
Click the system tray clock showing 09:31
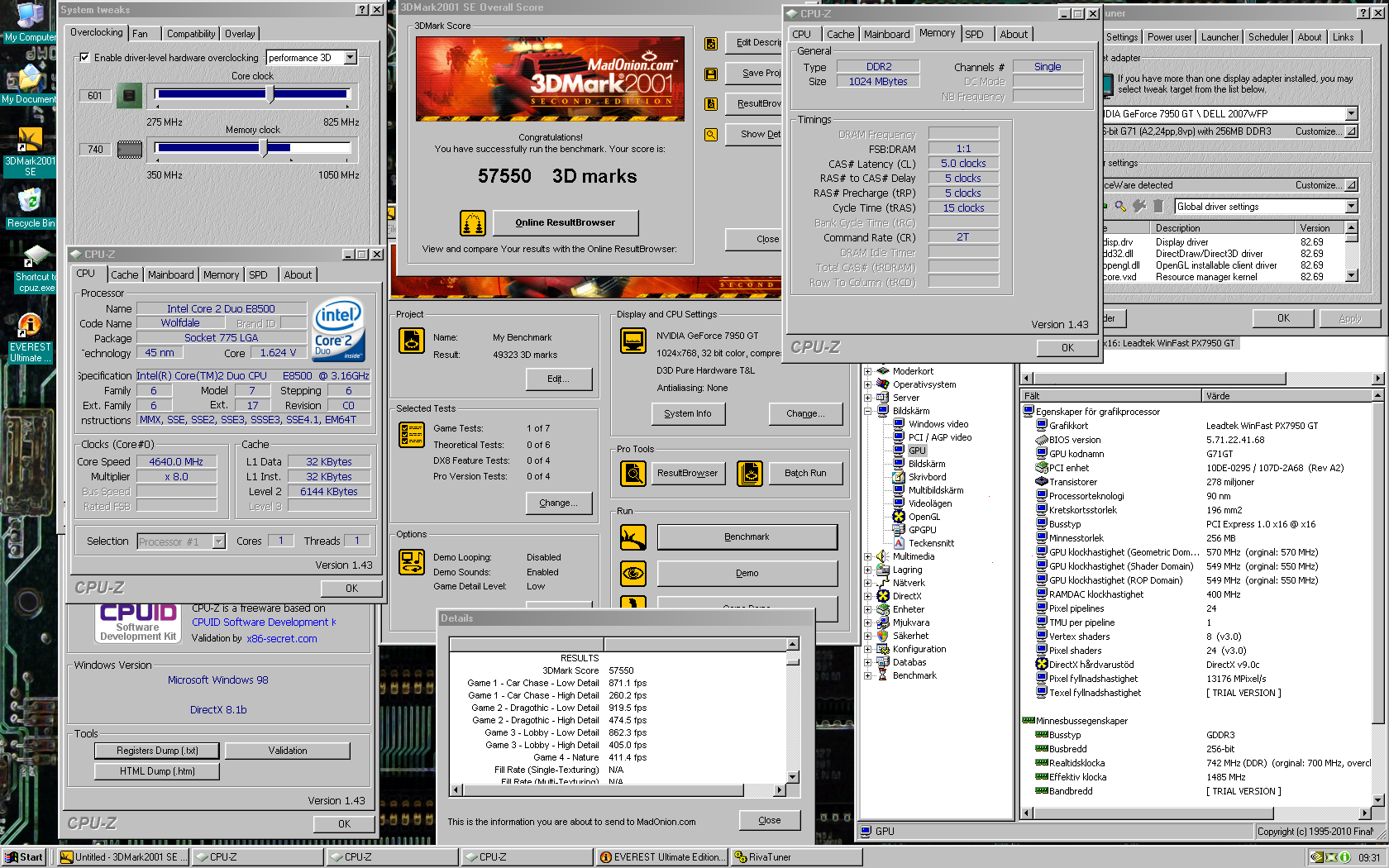[1369, 858]
